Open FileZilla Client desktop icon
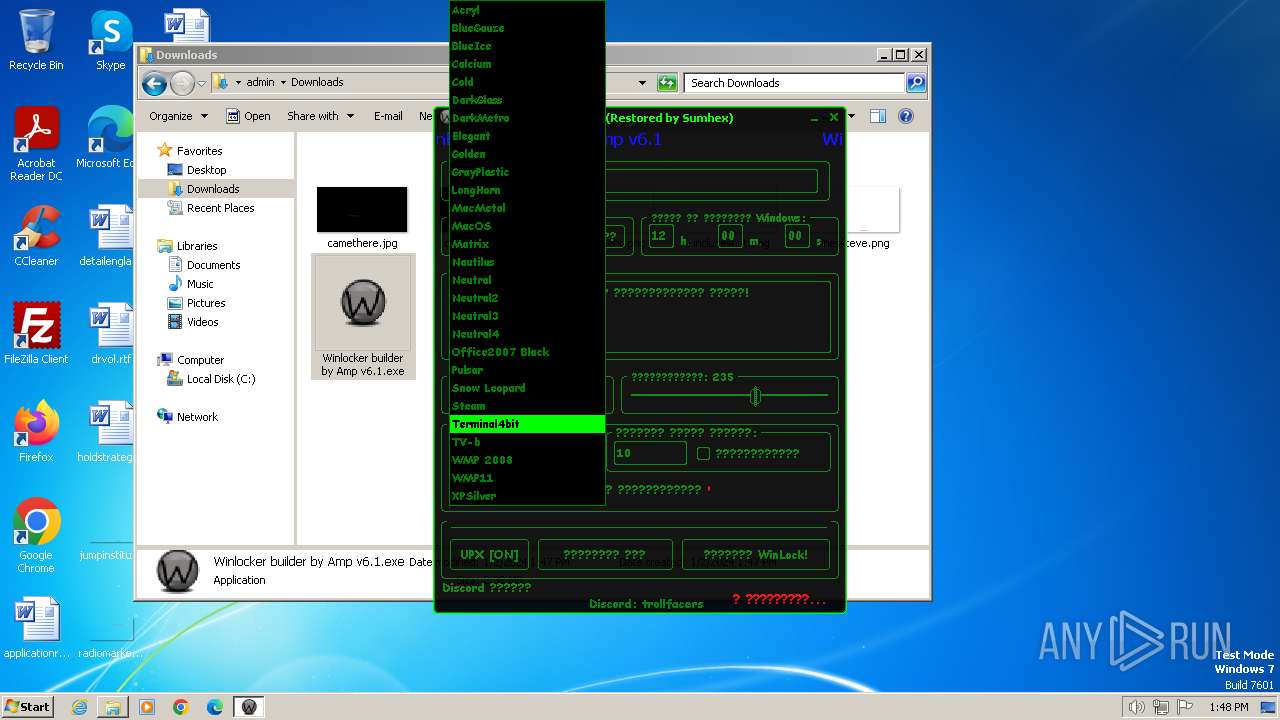1280x720 pixels. [36, 333]
